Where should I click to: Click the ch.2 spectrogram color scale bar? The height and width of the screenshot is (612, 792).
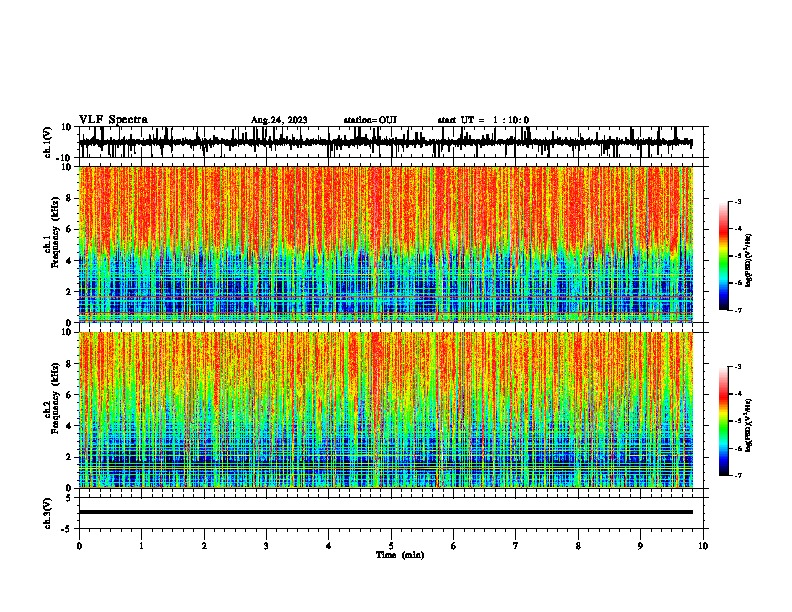[x=724, y=421]
